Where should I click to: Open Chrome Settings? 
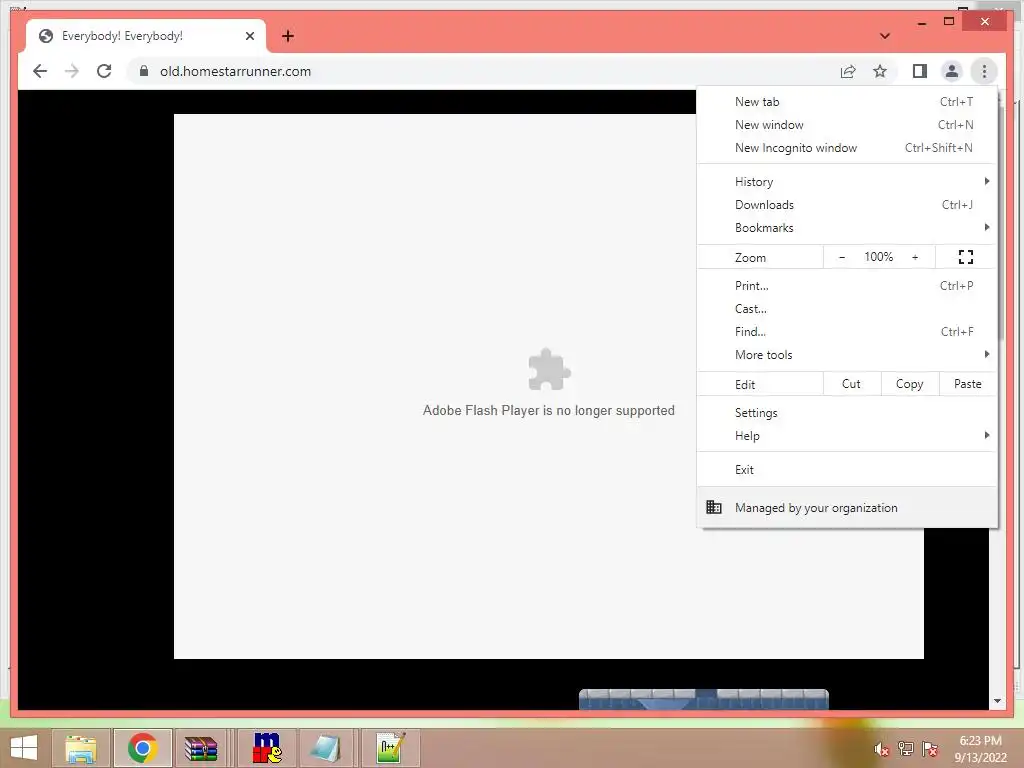tap(847, 413)
